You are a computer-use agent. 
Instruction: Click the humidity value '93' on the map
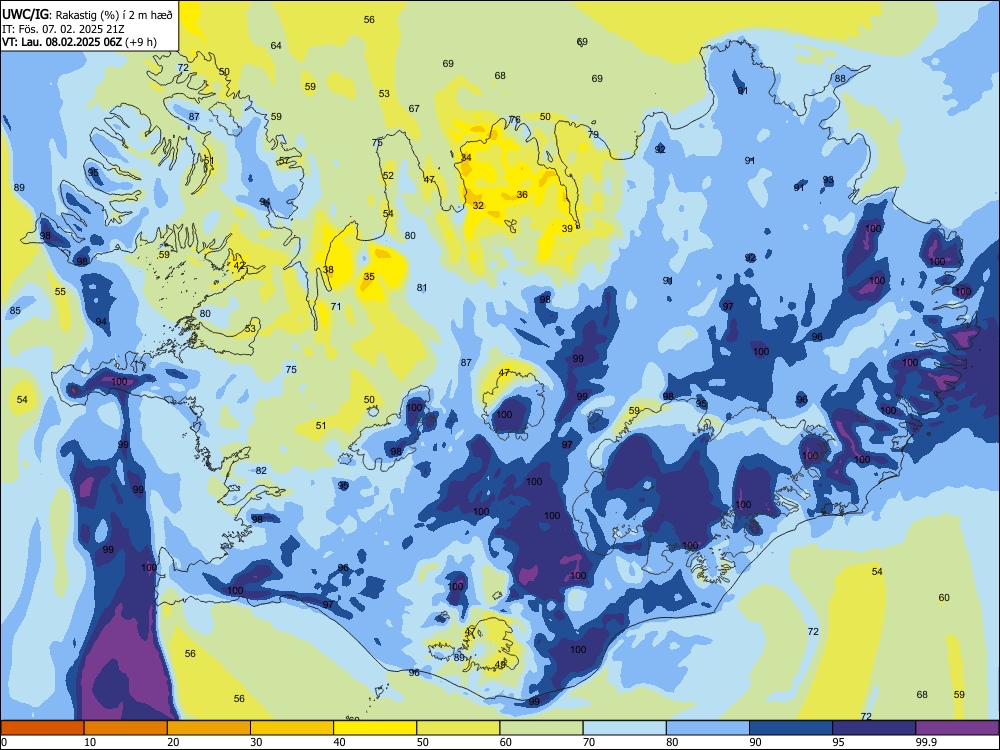tap(828, 180)
